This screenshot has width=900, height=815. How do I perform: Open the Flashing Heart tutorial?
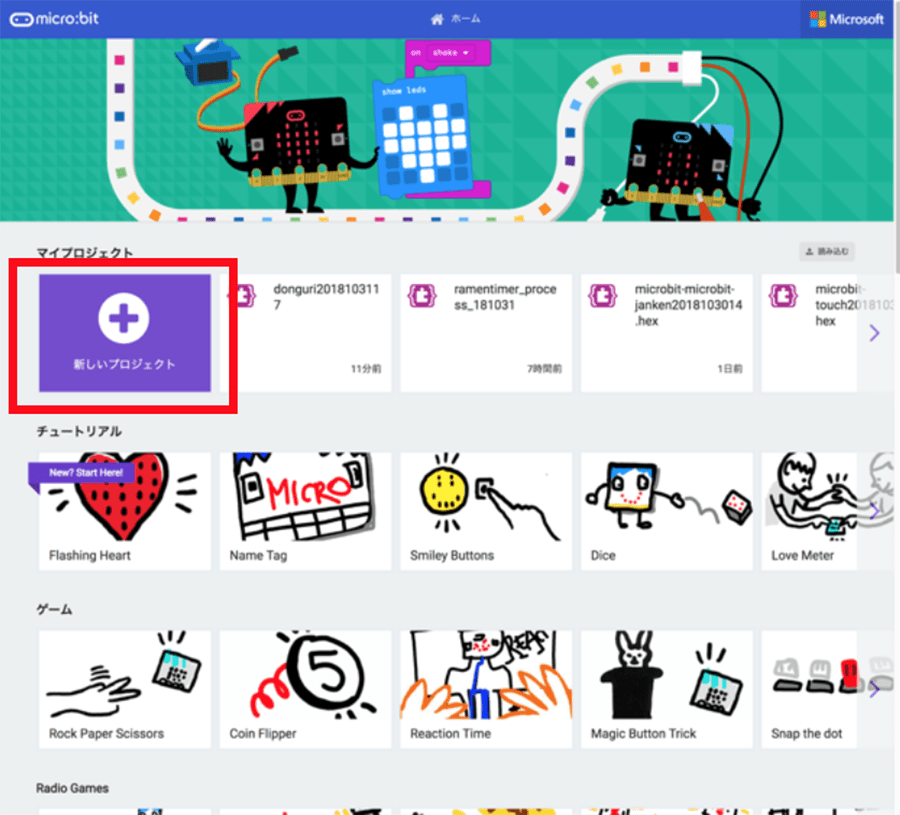125,511
